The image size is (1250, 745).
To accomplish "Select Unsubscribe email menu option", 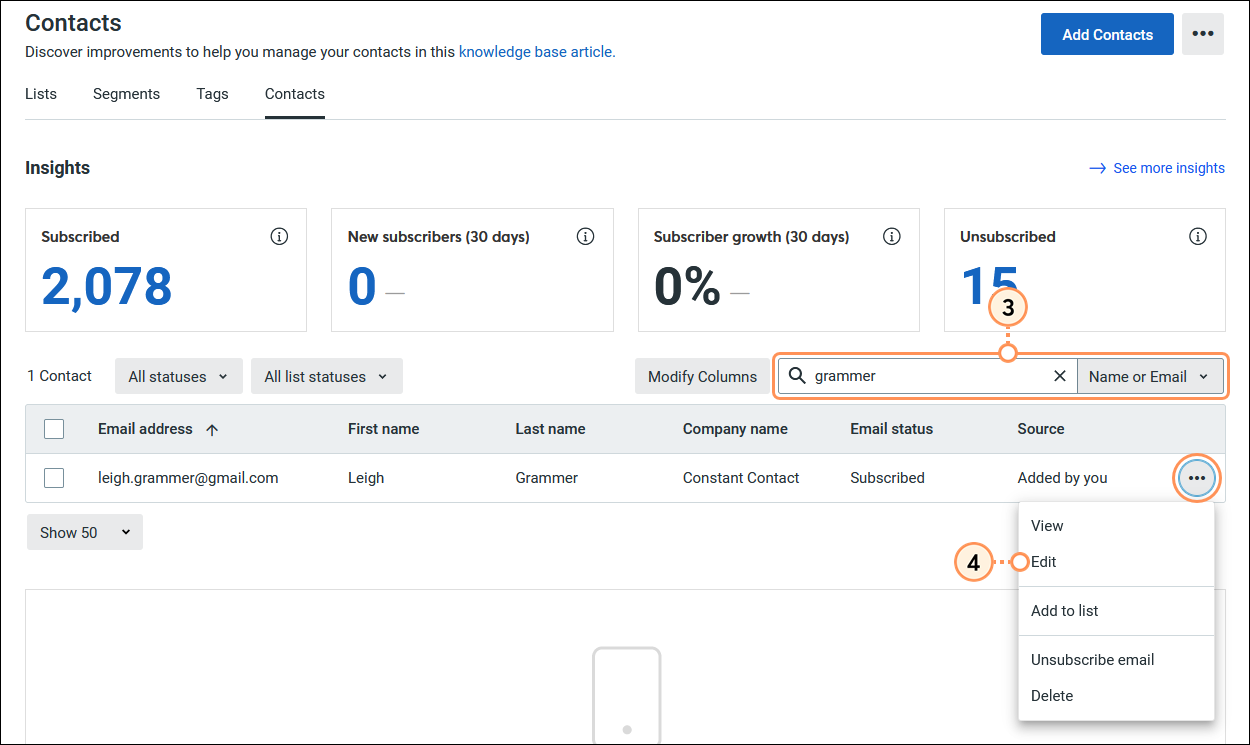I will [x=1093, y=660].
